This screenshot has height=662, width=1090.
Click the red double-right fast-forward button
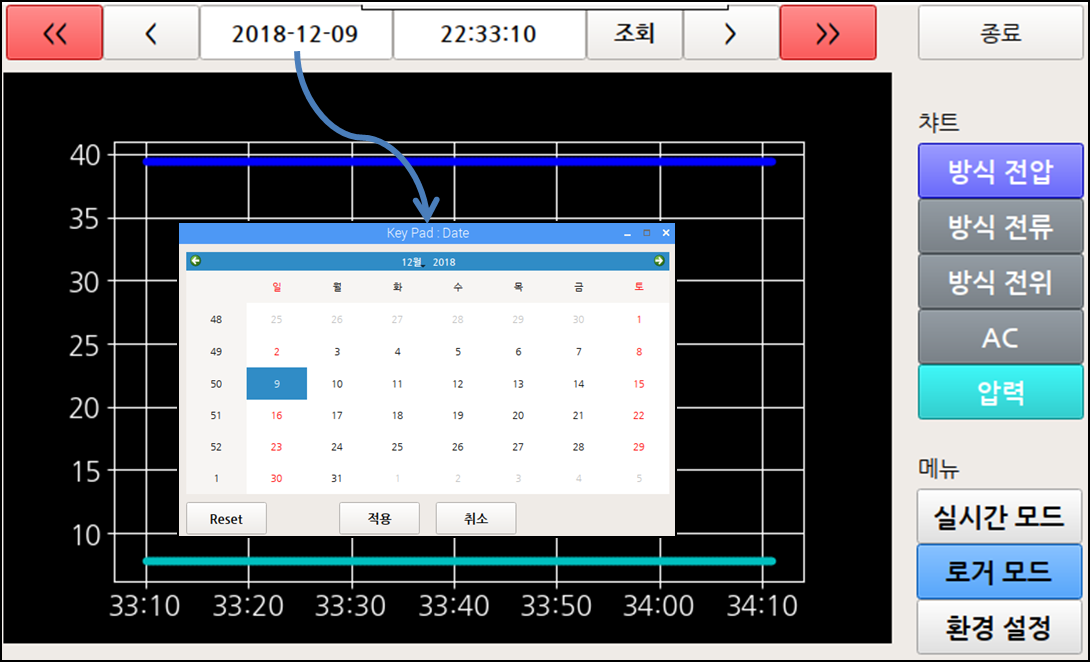coord(827,33)
